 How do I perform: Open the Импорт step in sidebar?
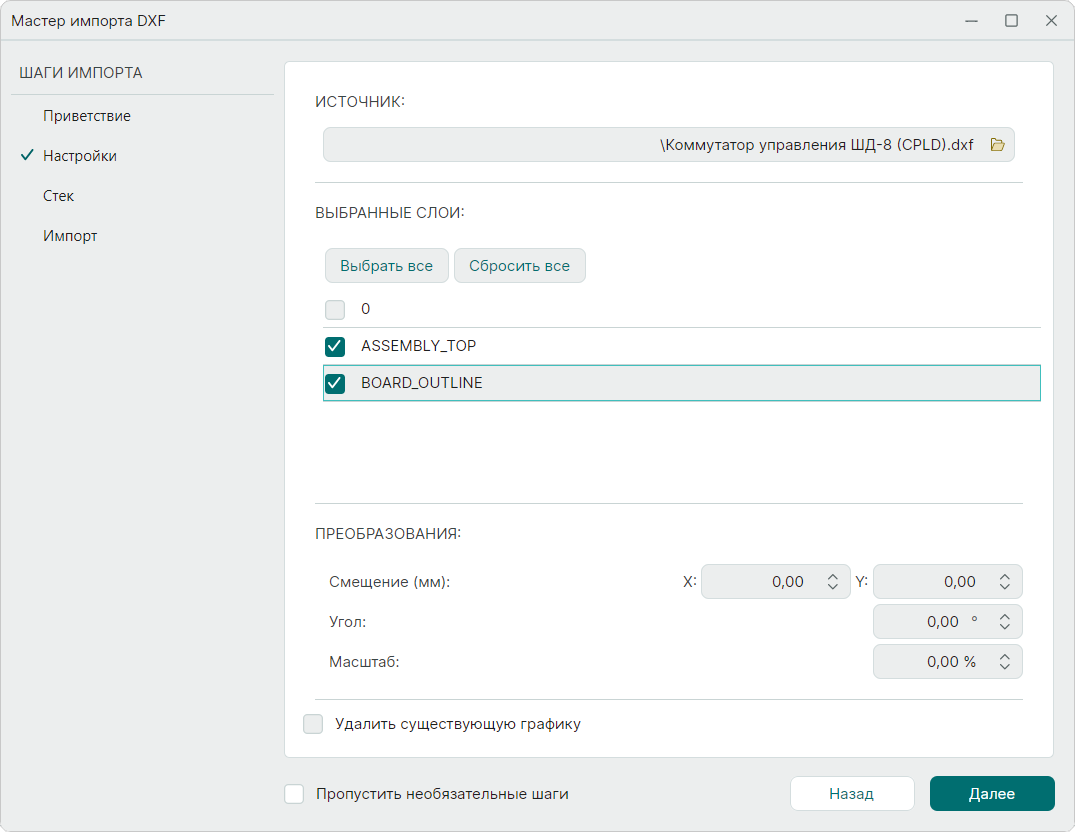[x=70, y=236]
